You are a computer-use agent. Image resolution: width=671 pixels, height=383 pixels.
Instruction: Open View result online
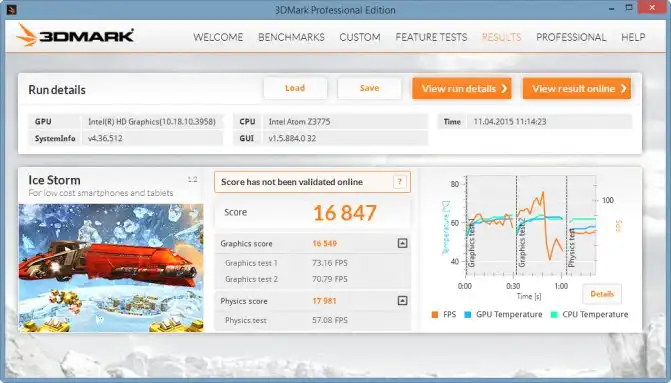pos(577,88)
